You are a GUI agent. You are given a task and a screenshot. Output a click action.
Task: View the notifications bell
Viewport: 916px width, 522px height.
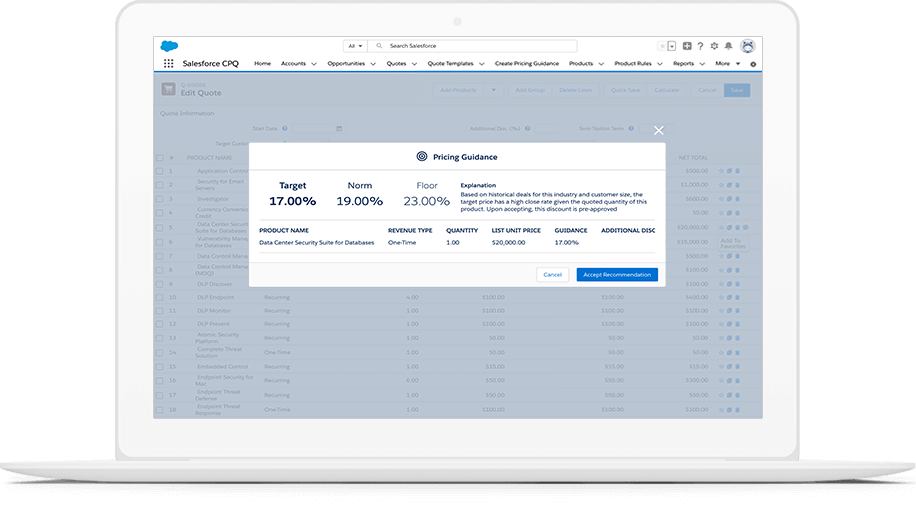coord(728,46)
